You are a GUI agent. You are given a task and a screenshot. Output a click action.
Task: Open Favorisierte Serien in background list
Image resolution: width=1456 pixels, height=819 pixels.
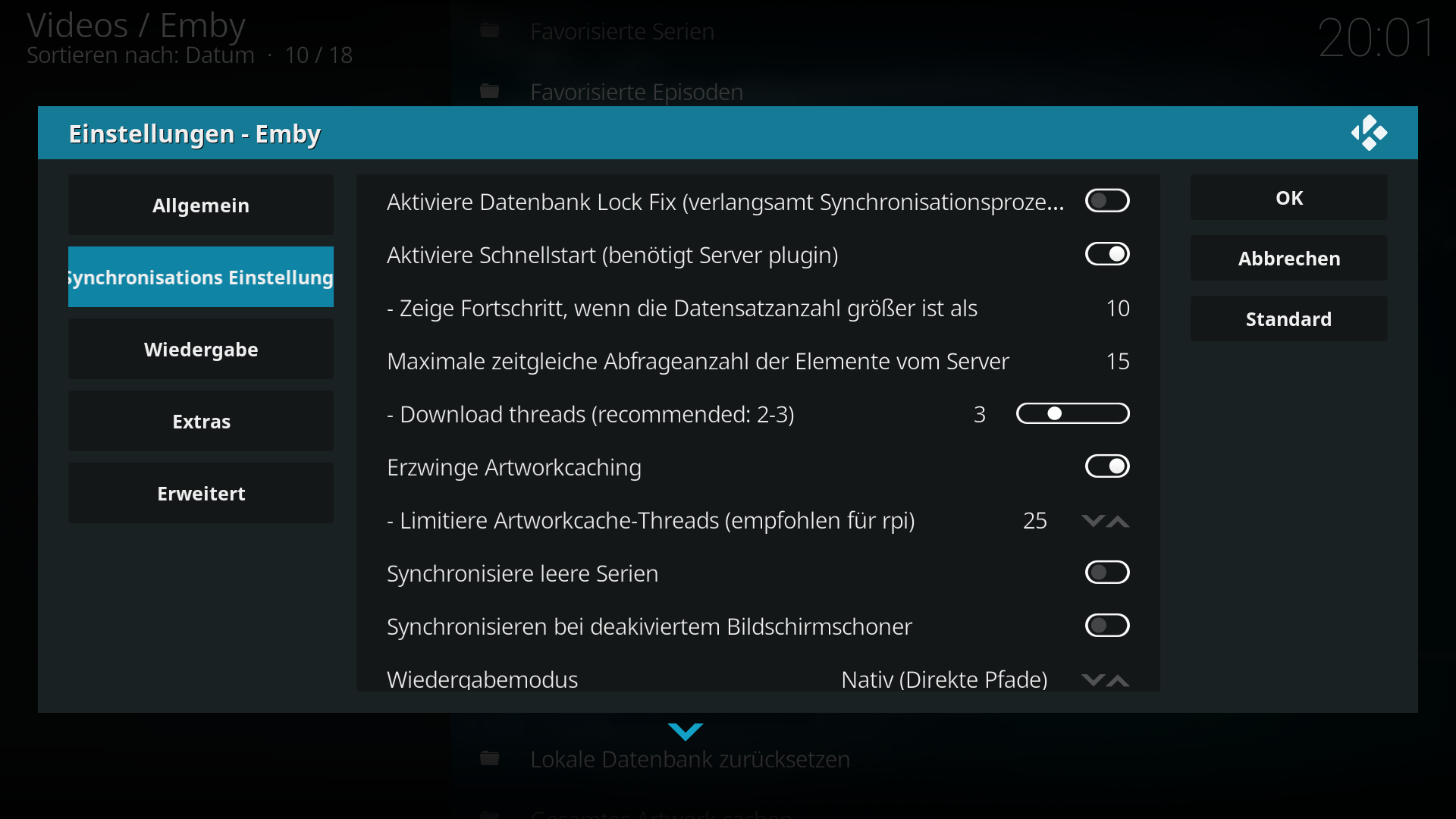point(622,31)
